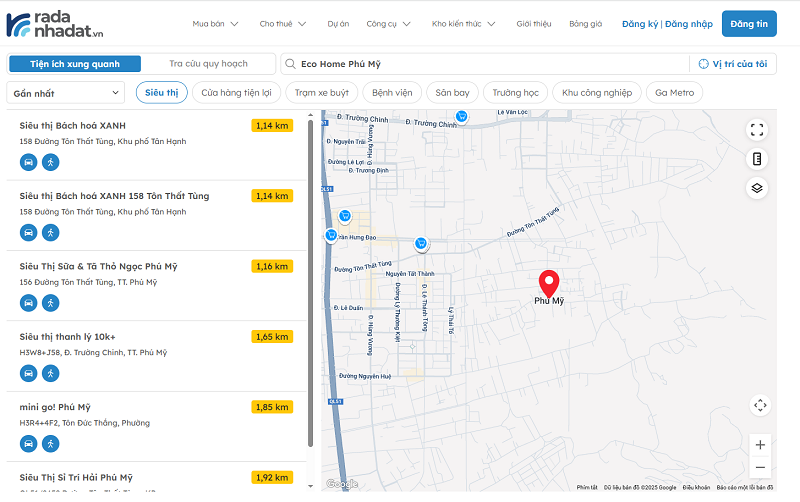Select the Trạm xe buýt filter
Screen dimensions: 800x502
(322, 93)
